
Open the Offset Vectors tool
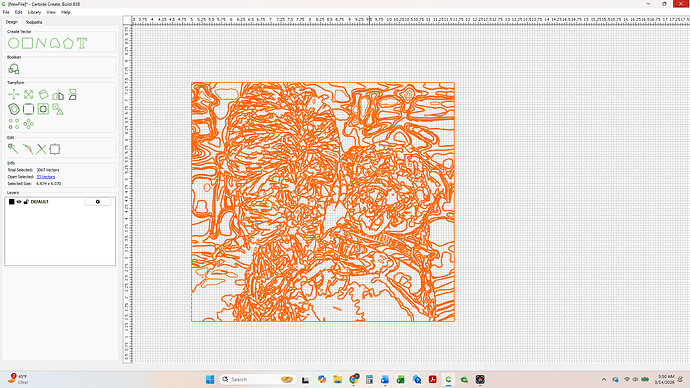coord(14,109)
